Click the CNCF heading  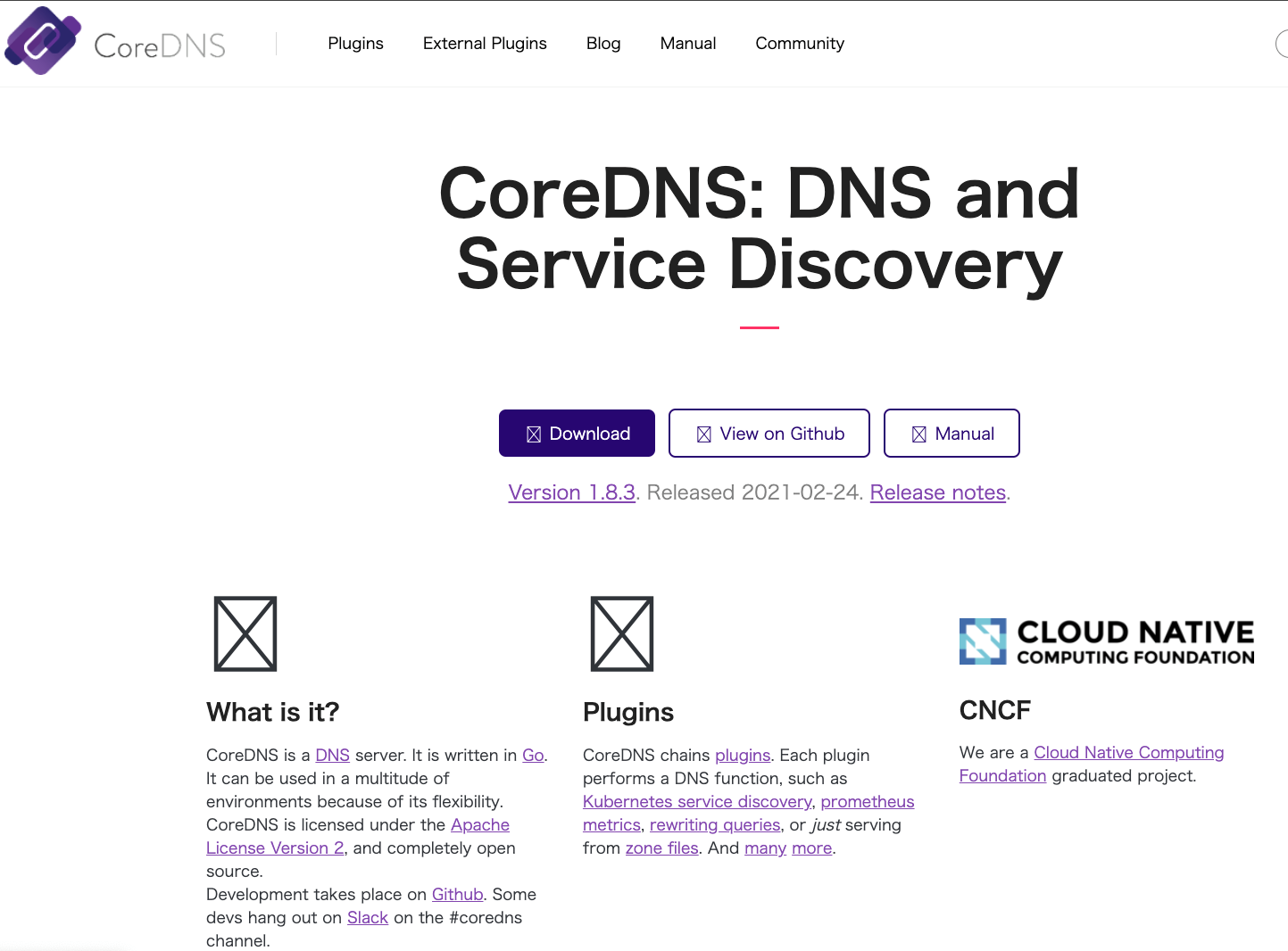[x=995, y=710]
